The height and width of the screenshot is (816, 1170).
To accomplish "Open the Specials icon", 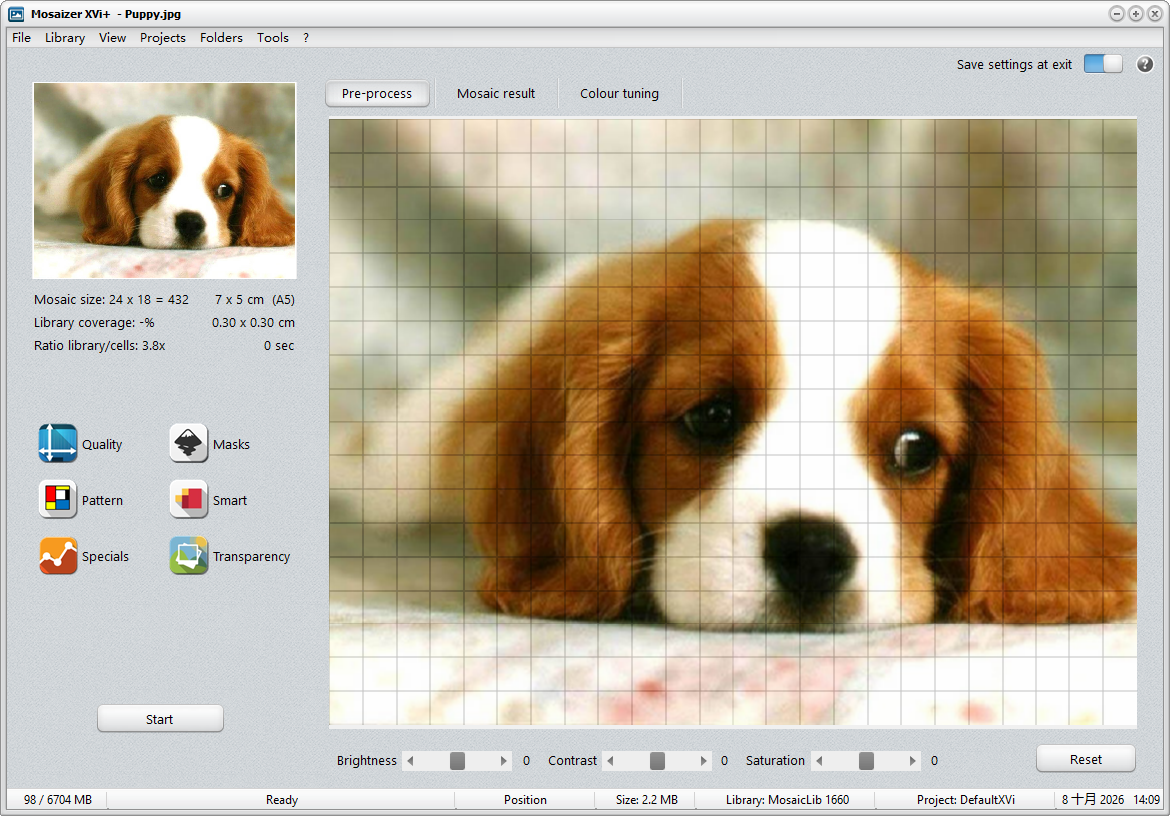I will coord(57,556).
